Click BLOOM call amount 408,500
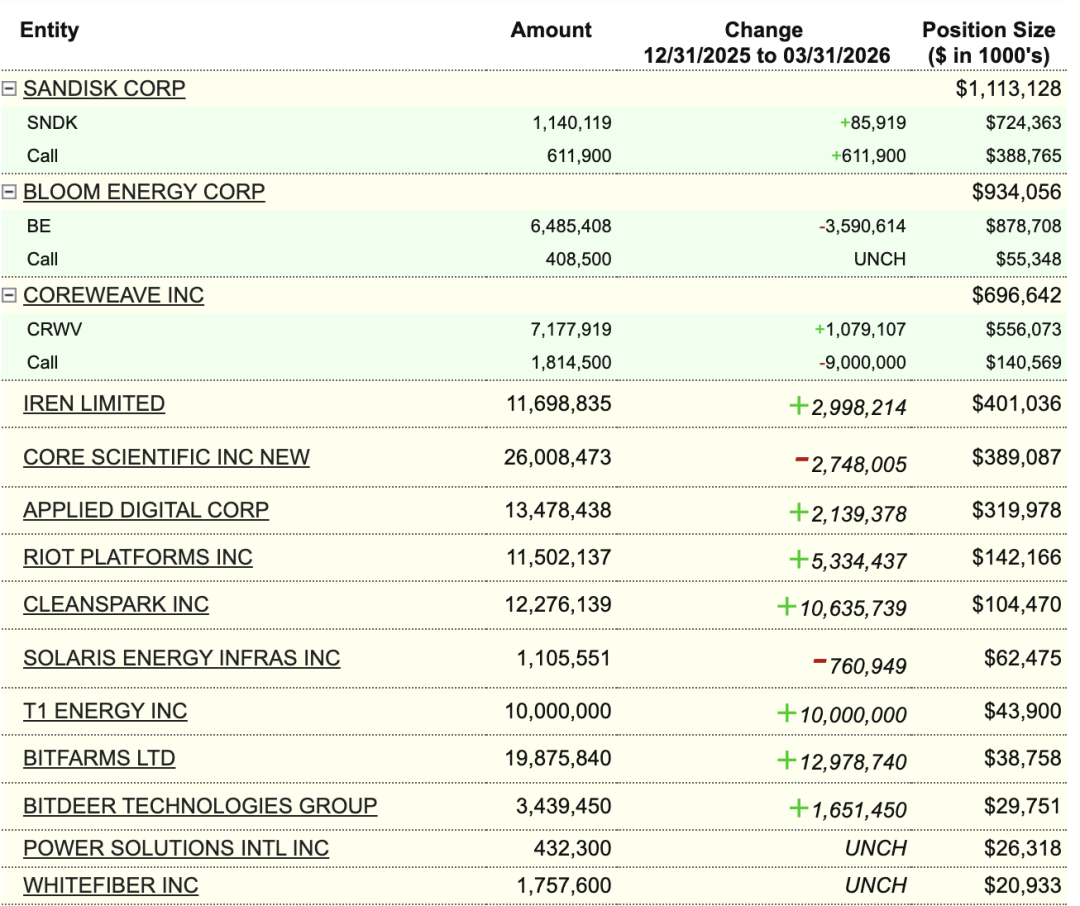The width and height of the screenshot is (1080, 906). point(579,259)
